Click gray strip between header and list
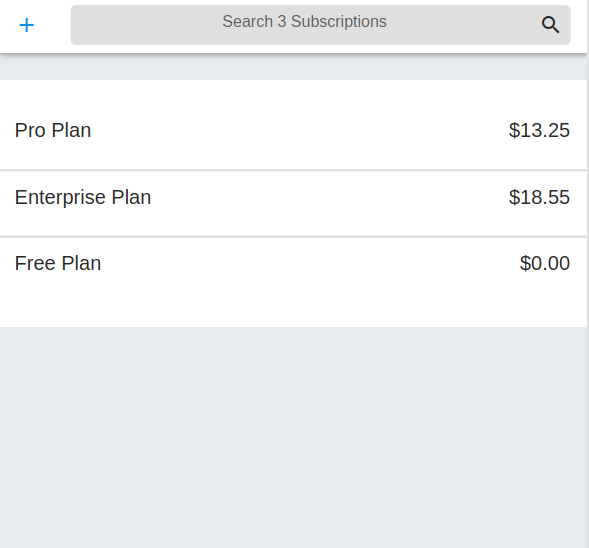The image size is (589, 548). click(293, 68)
